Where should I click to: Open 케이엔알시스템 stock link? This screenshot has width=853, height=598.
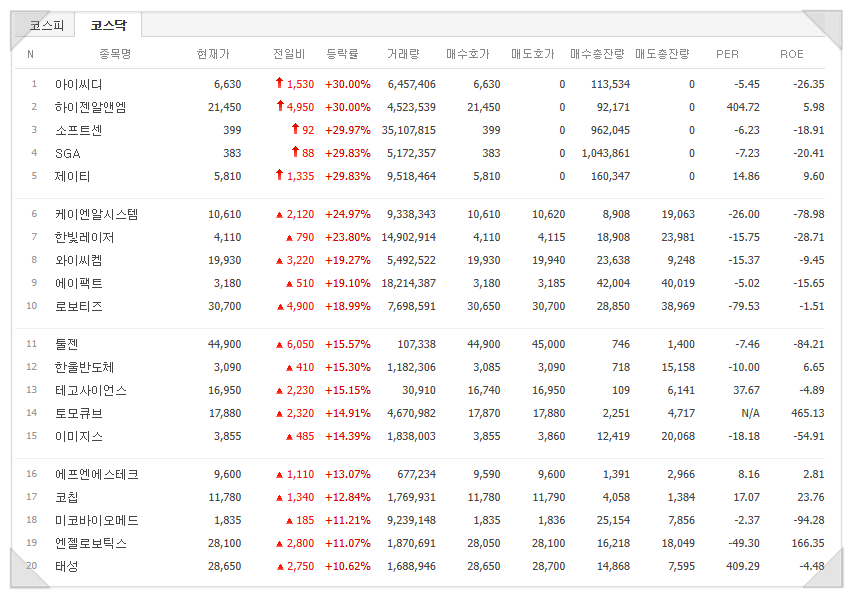tap(96, 214)
